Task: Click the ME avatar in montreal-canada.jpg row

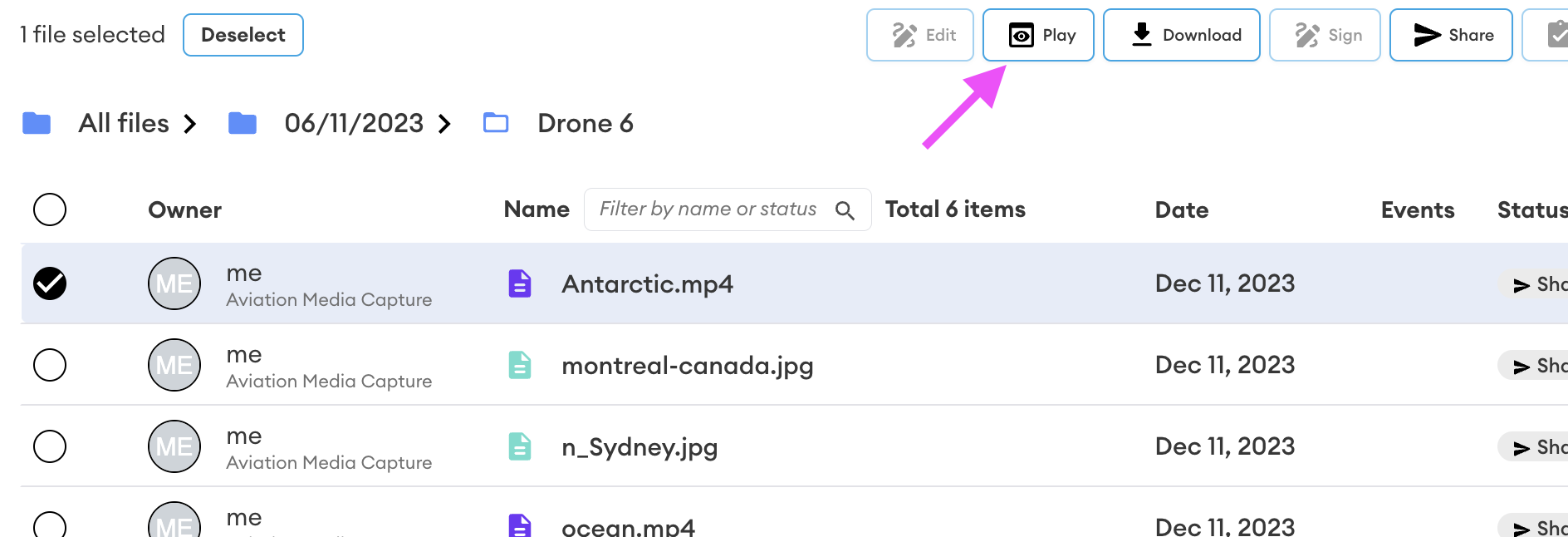Action: point(174,365)
